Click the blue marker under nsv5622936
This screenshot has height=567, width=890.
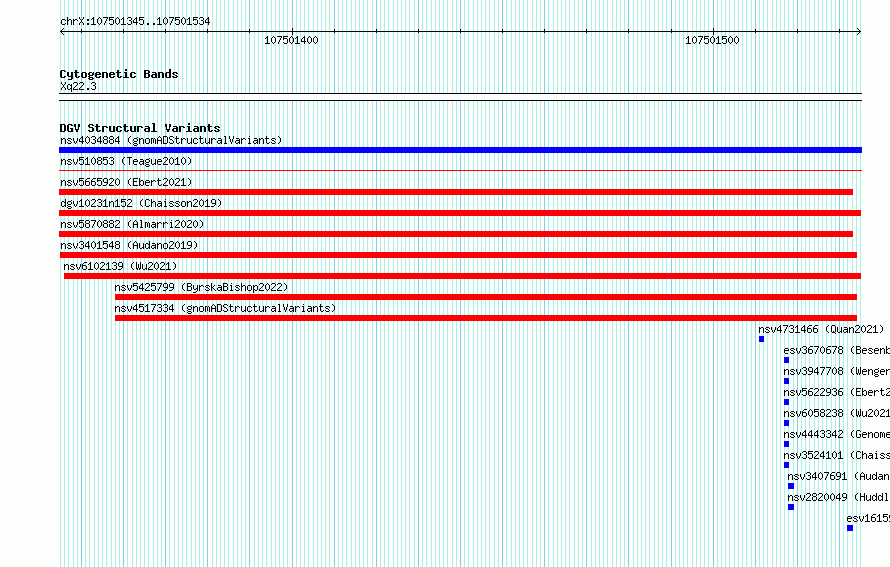(787, 402)
